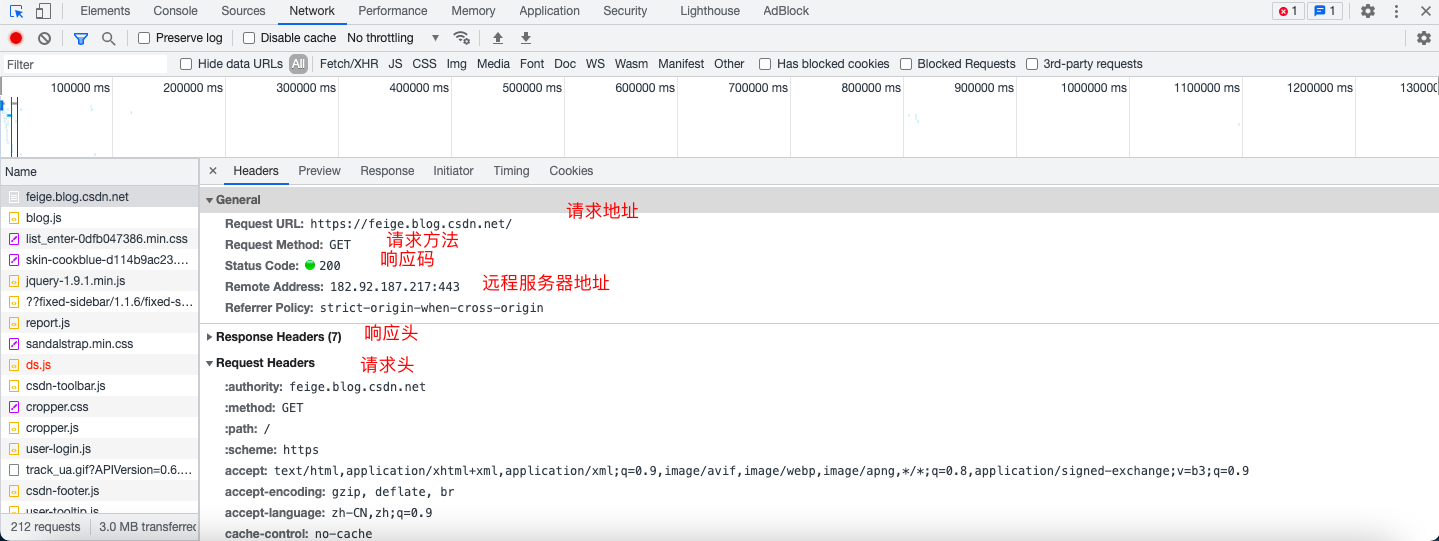Filter requests by Manifest

681,64
